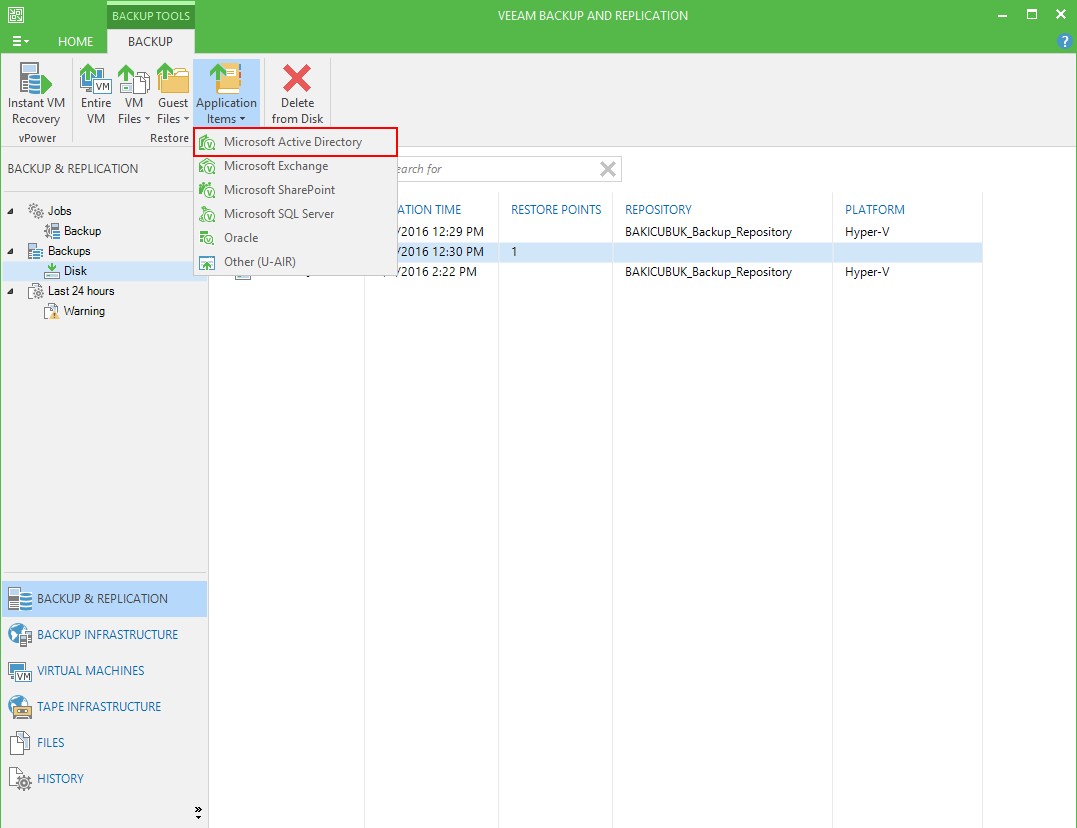Image resolution: width=1077 pixels, height=828 pixels.
Task: Click restore points value 1
Action: point(514,251)
